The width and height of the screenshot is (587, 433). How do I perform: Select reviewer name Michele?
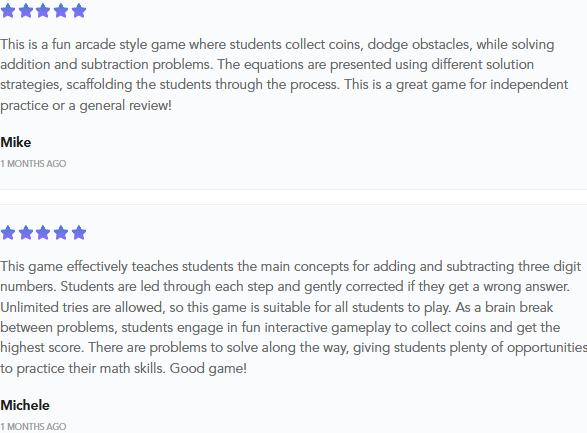click(x=25, y=405)
